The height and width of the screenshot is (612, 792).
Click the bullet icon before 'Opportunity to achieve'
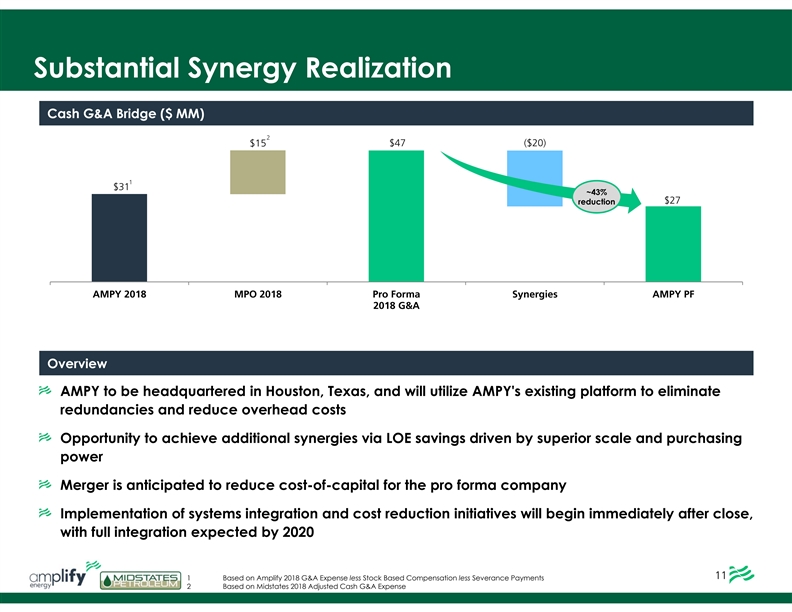tap(45, 439)
